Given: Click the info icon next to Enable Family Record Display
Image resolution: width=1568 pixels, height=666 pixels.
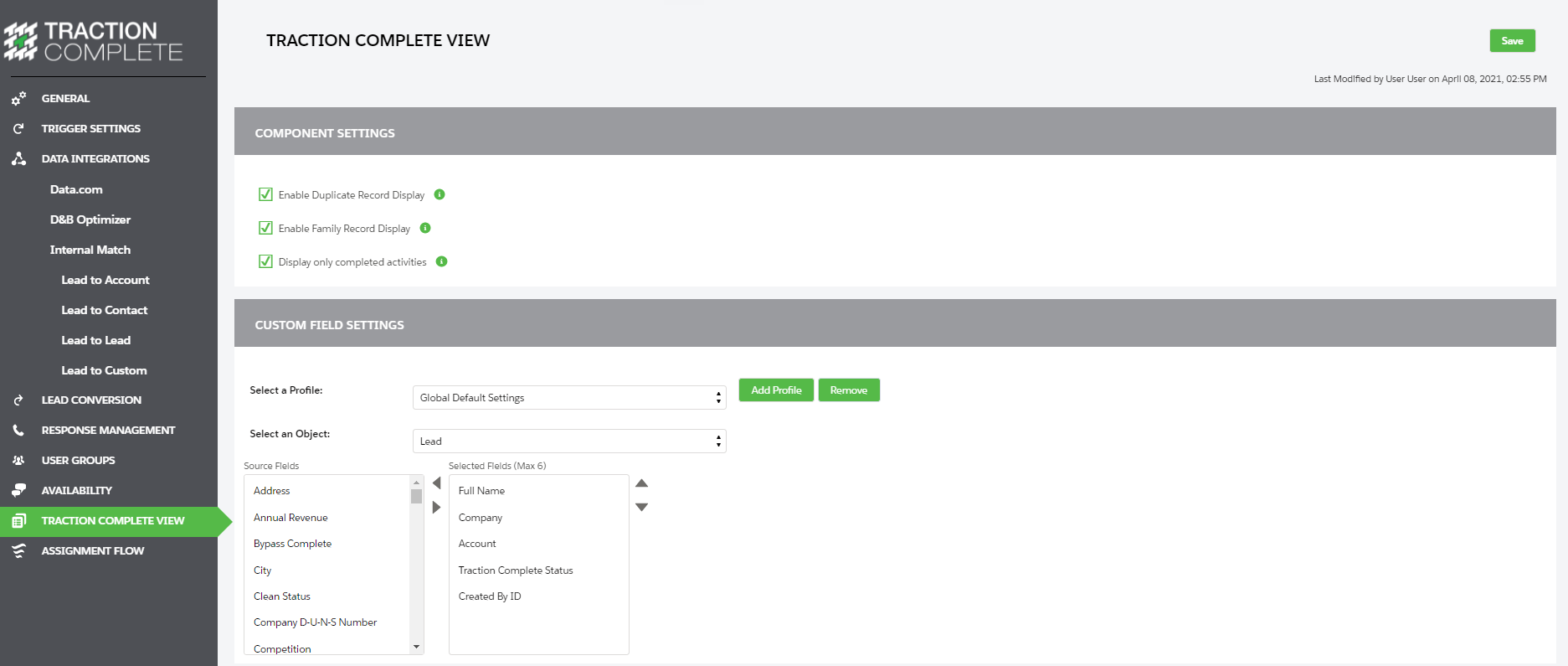Looking at the screenshot, I should point(425,228).
